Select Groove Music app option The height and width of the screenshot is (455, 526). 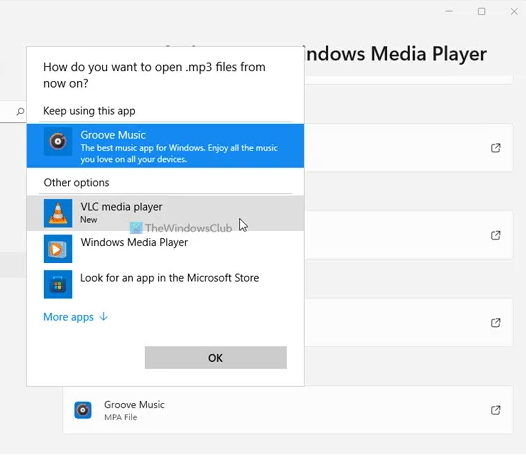click(x=165, y=146)
